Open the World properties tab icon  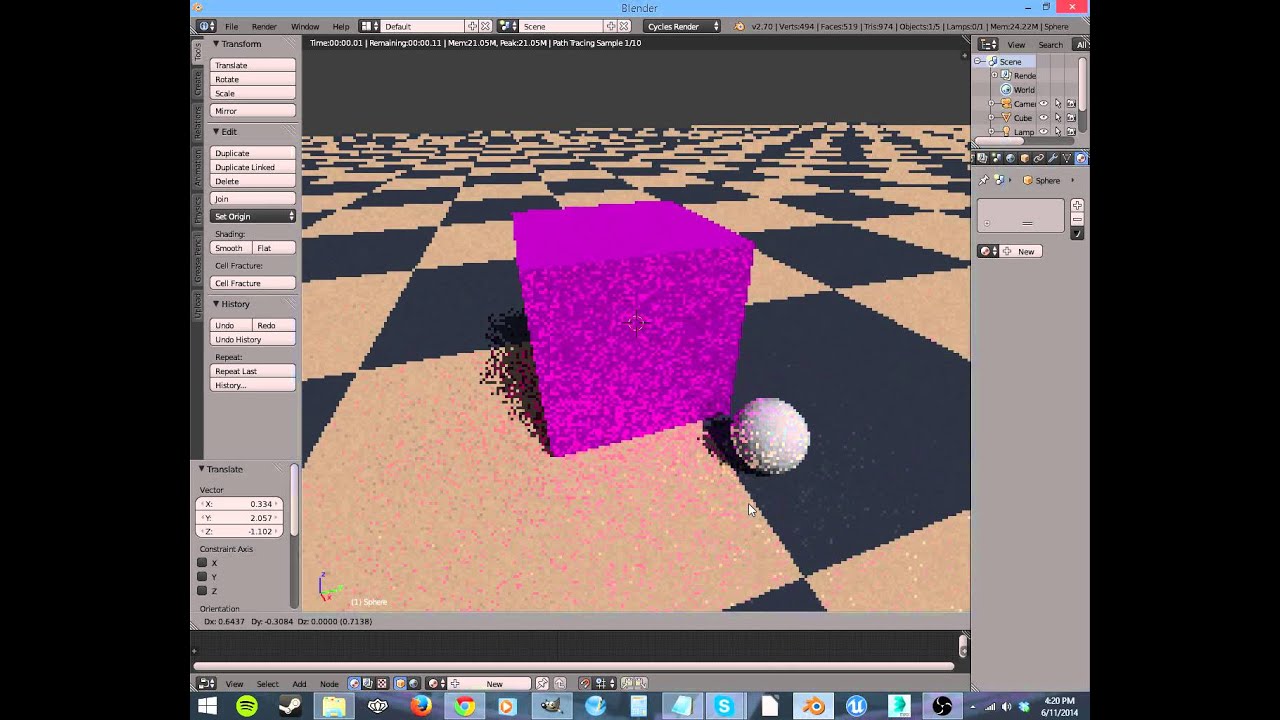pyautogui.click(x=1010, y=158)
